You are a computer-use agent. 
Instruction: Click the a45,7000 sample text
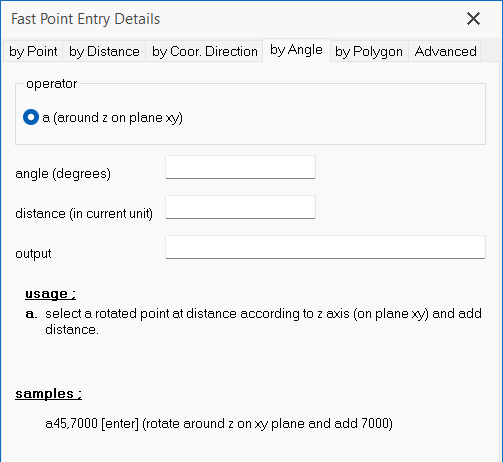[x=219, y=424]
